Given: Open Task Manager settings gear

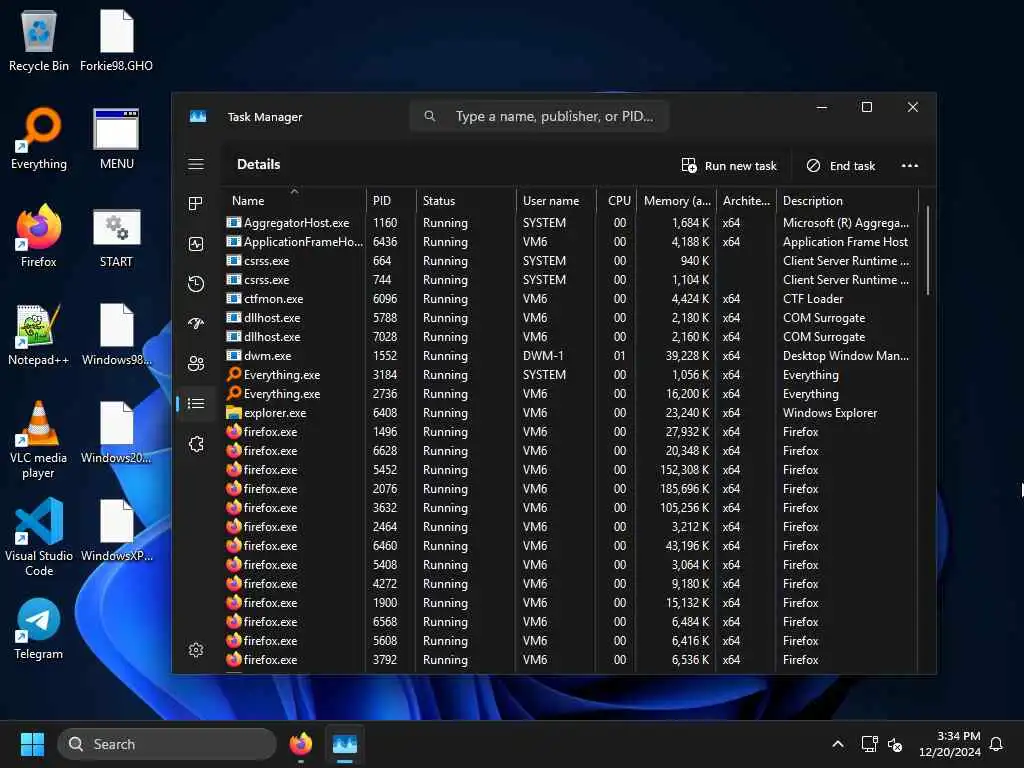Looking at the screenshot, I should 196,650.
